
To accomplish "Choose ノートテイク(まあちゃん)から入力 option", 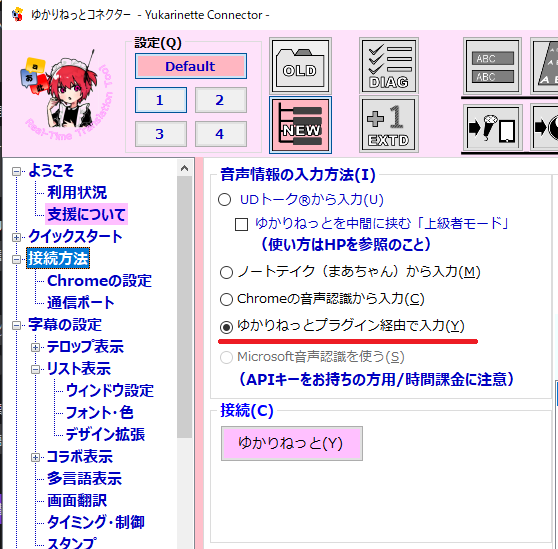I will (226, 273).
